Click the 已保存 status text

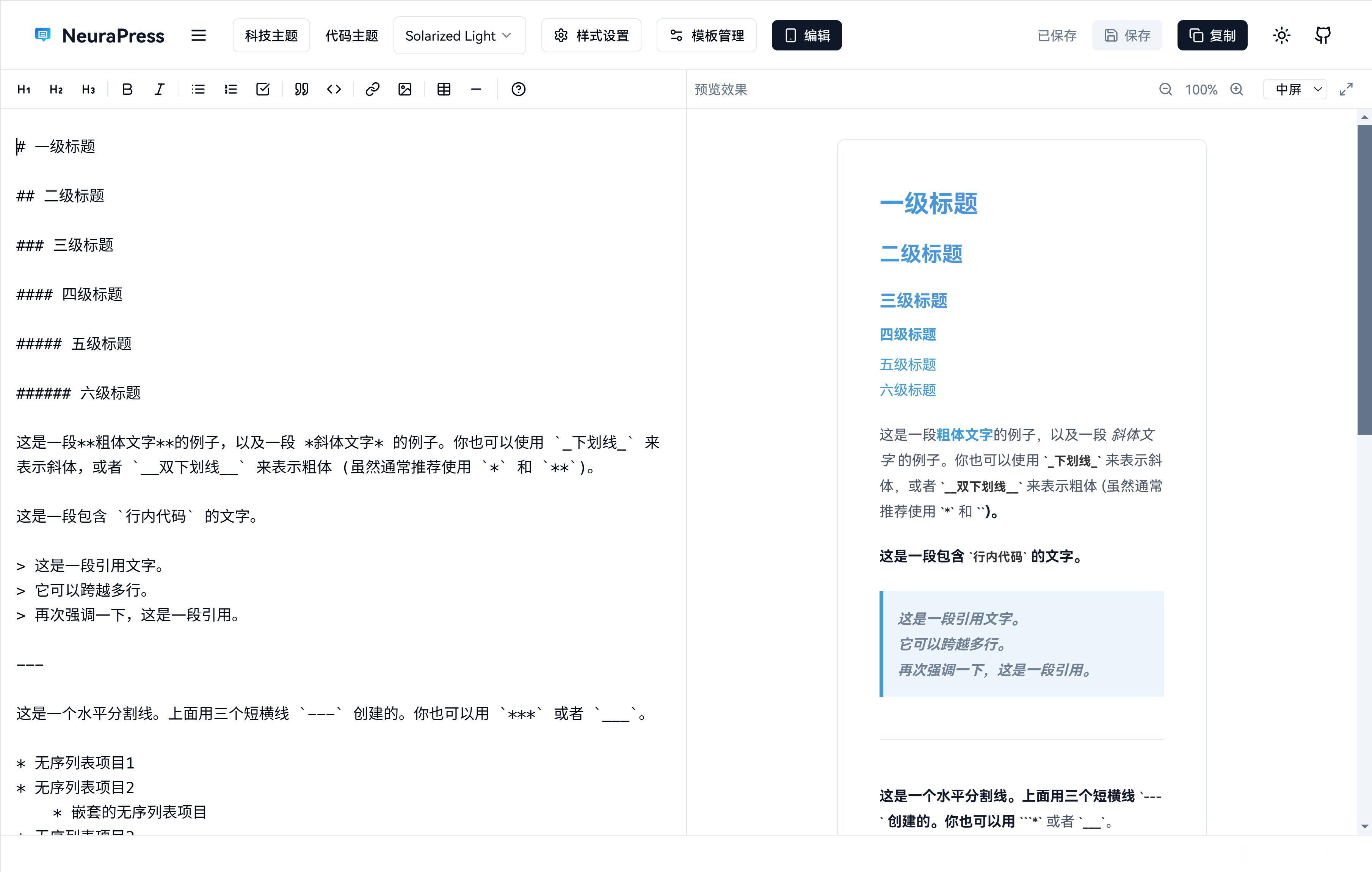[1057, 36]
